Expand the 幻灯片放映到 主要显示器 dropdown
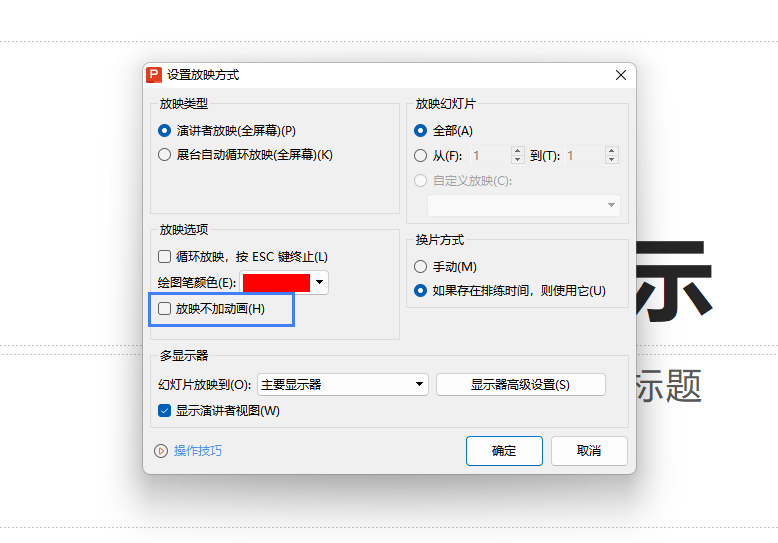The width and height of the screenshot is (778, 543). click(x=343, y=385)
